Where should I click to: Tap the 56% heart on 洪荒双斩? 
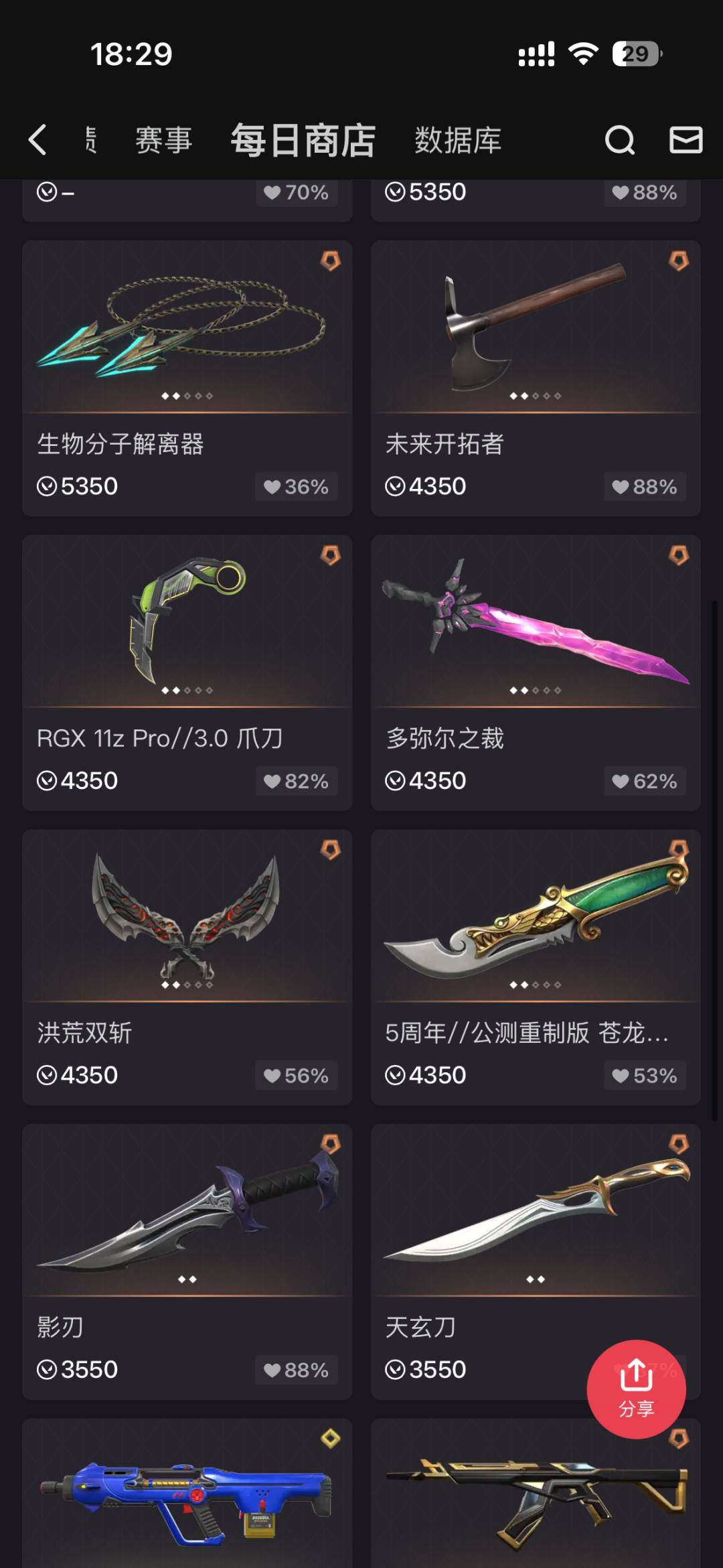(x=296, y=1076)
